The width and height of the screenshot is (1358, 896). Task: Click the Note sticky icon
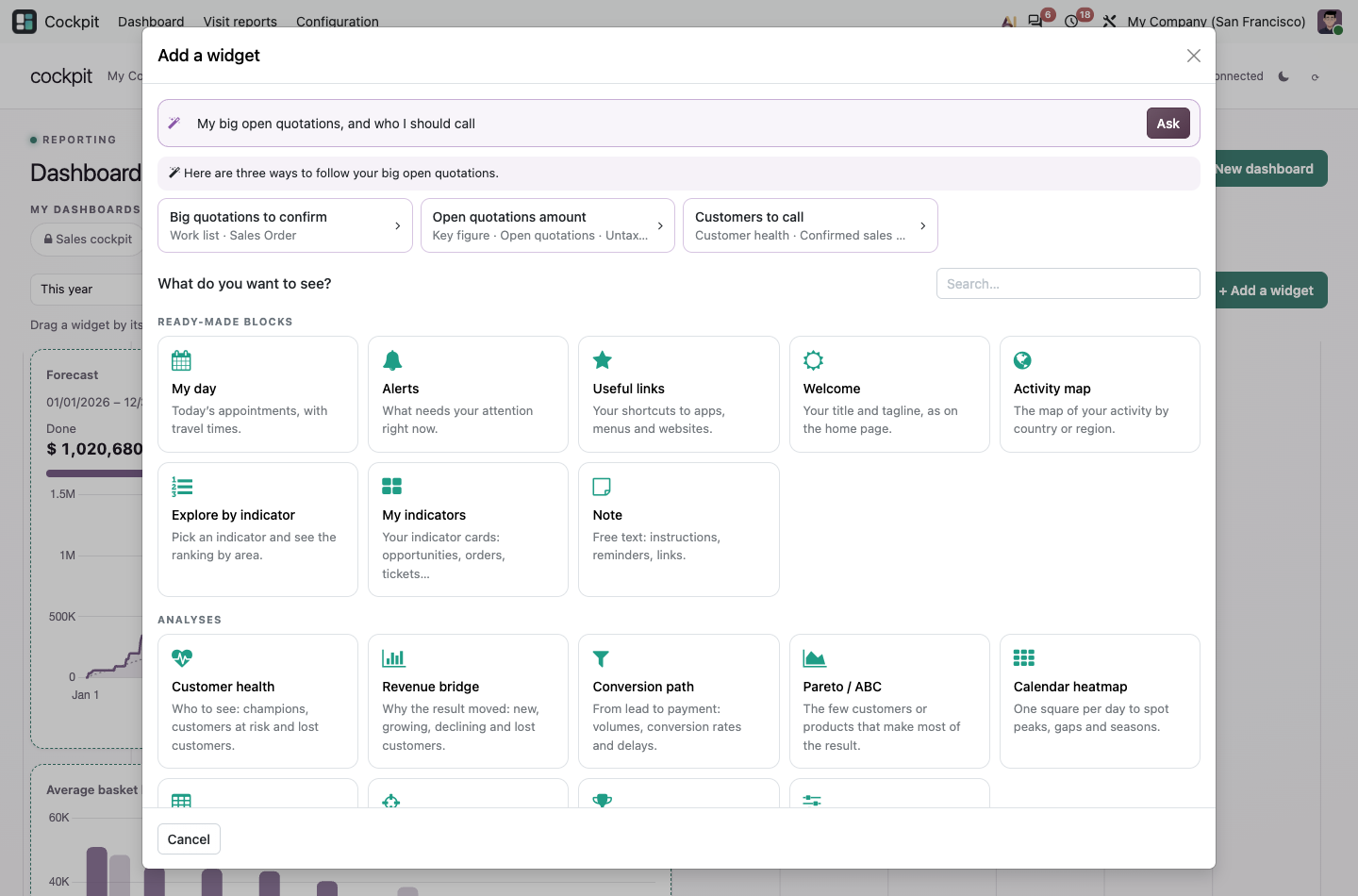602,487
